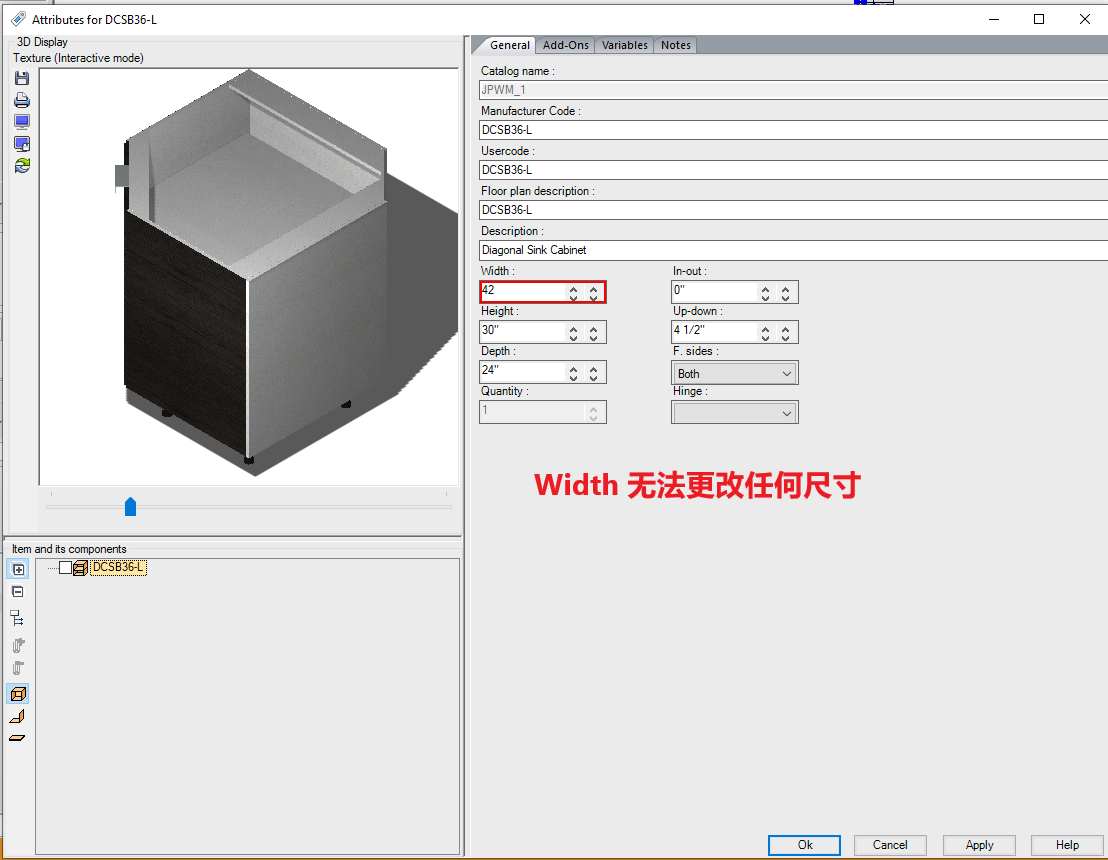Open the empty Hinge dropdown

click(x=735, y=413)
